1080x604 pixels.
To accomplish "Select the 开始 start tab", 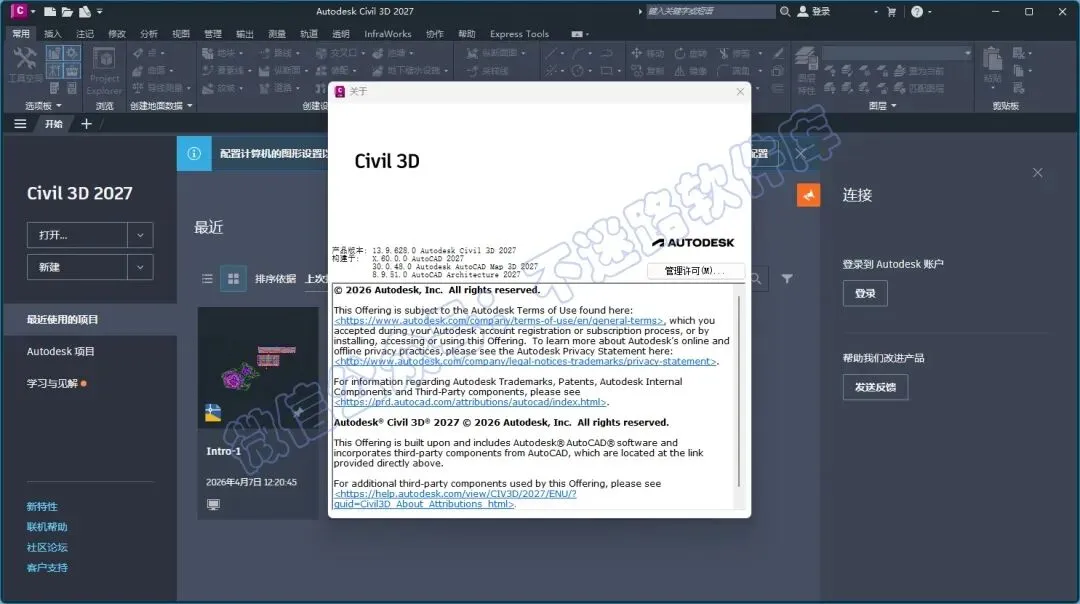I will coord(54,124).
